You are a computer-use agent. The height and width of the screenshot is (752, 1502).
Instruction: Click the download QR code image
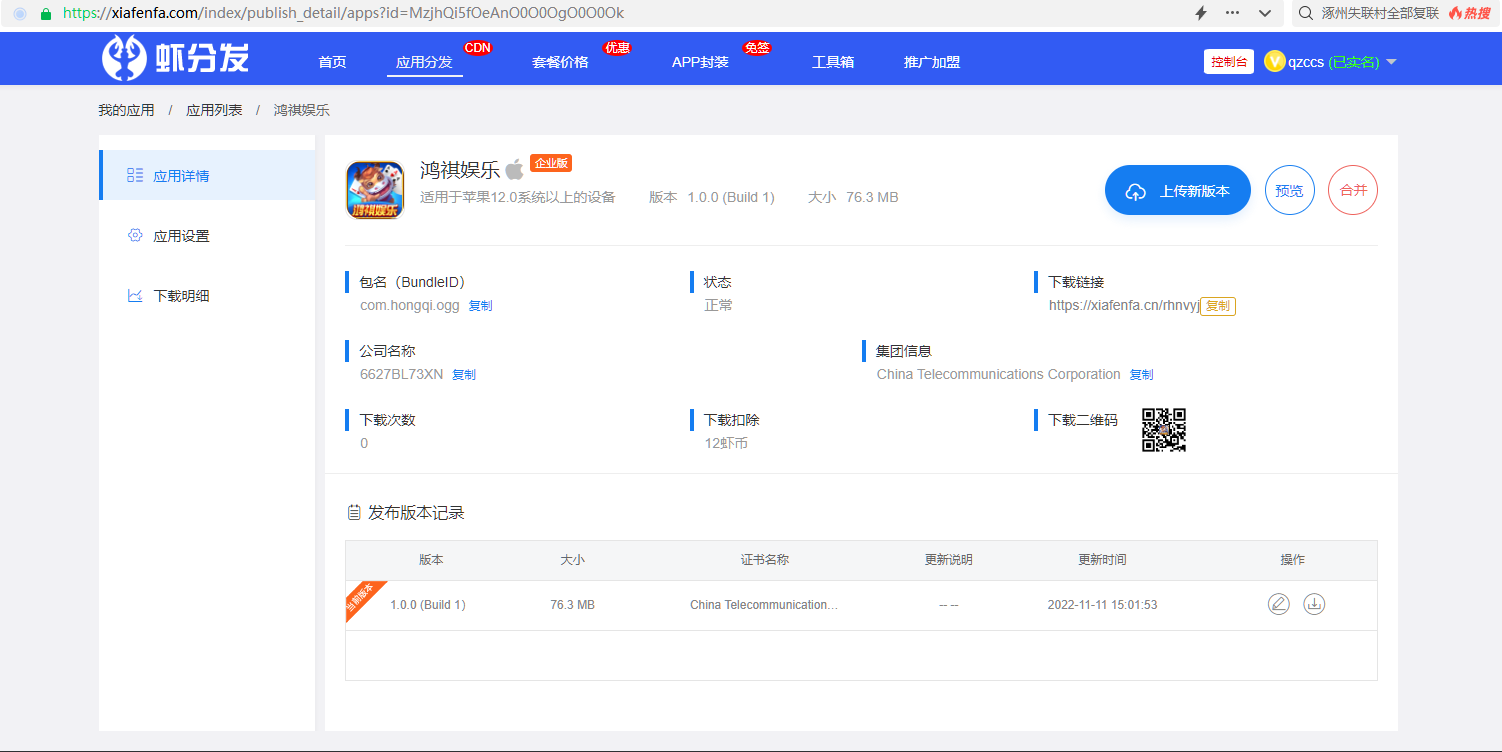pyautogui.click(x=1164, y=430)
